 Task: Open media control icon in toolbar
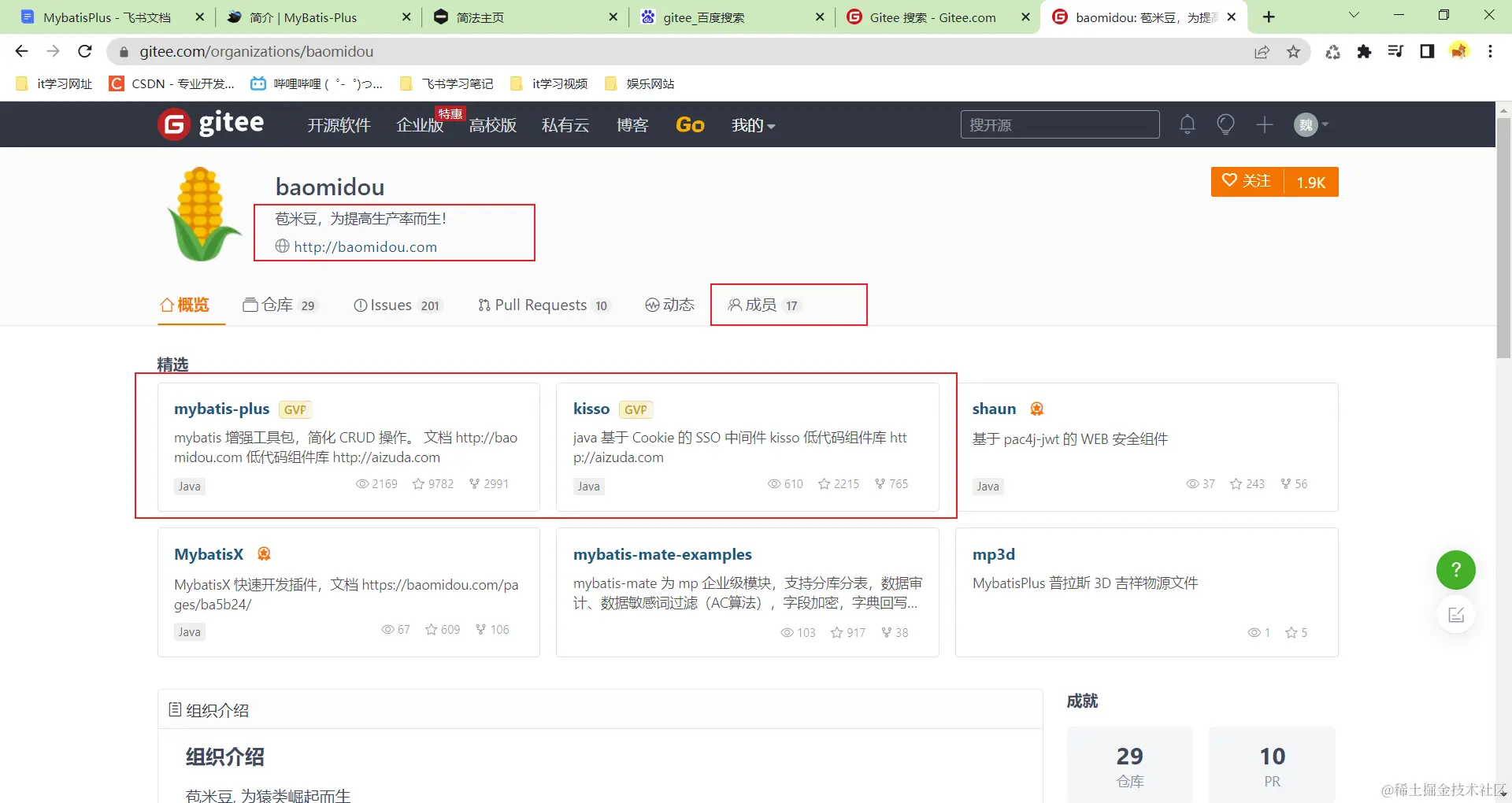point(1395,52)
